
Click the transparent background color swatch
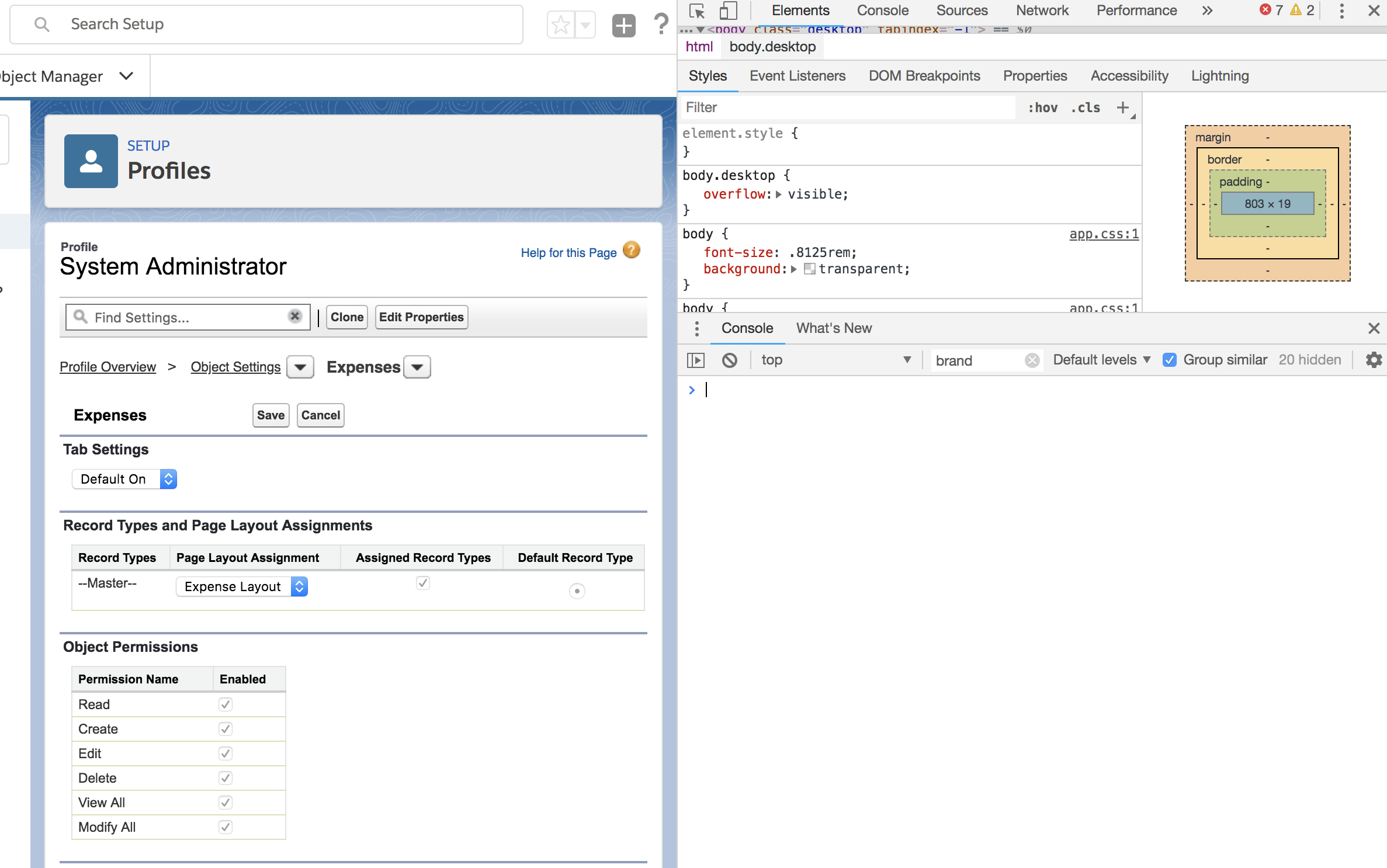(x=809, y=269)
